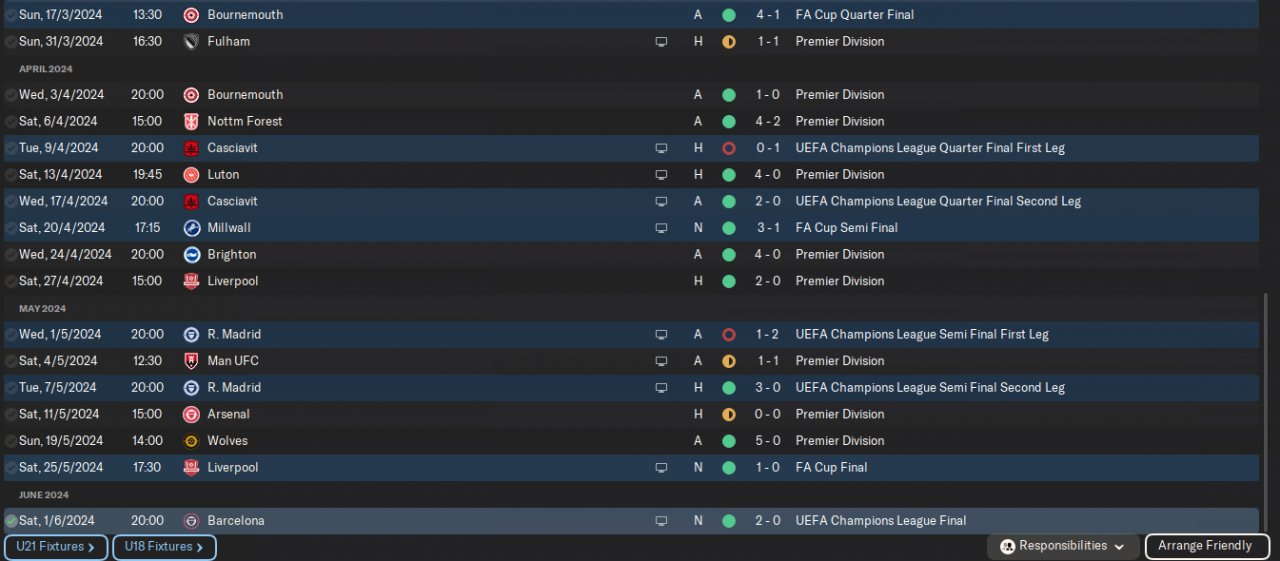Toggle the checkmark for the Barcelona 1/6/2024 fixture

click(x=11, y=521)
